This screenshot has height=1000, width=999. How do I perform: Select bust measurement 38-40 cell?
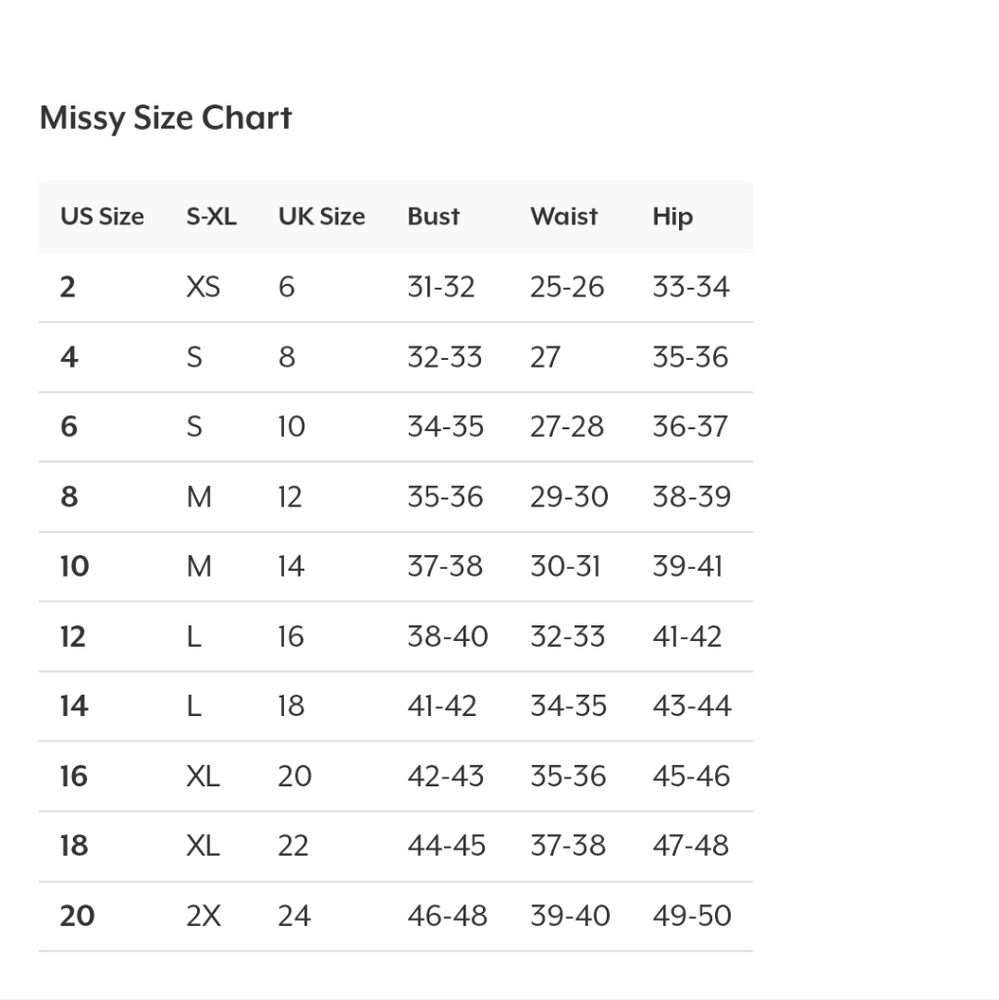point(447,637)
